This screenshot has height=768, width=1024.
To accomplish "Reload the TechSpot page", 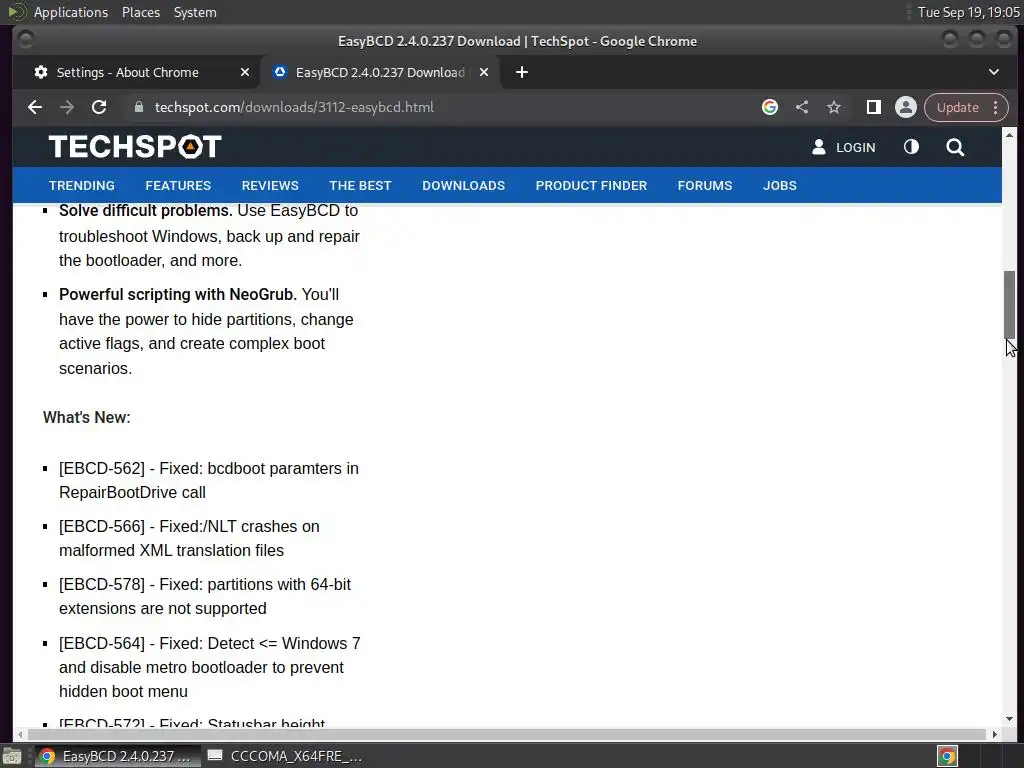I will (x=99, y=107).
